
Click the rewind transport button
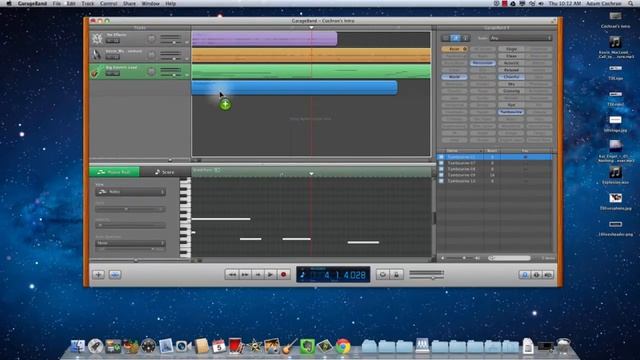[x=232, y=275]
